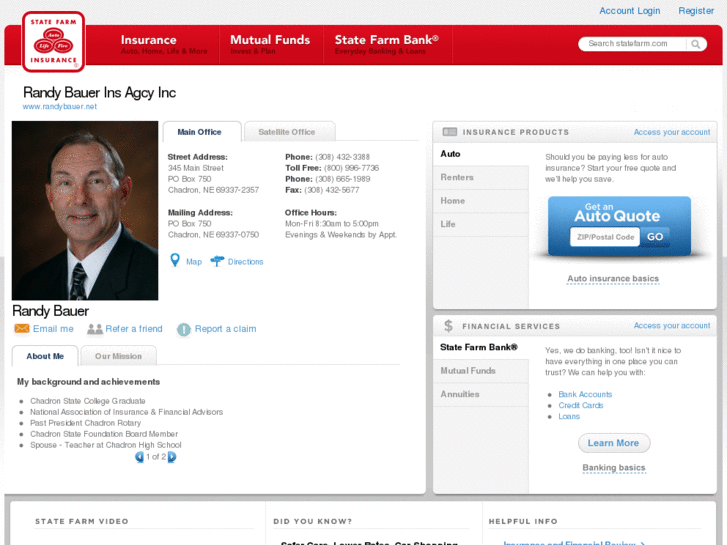Open the Insurance menu in the header

tap(164, 45)
